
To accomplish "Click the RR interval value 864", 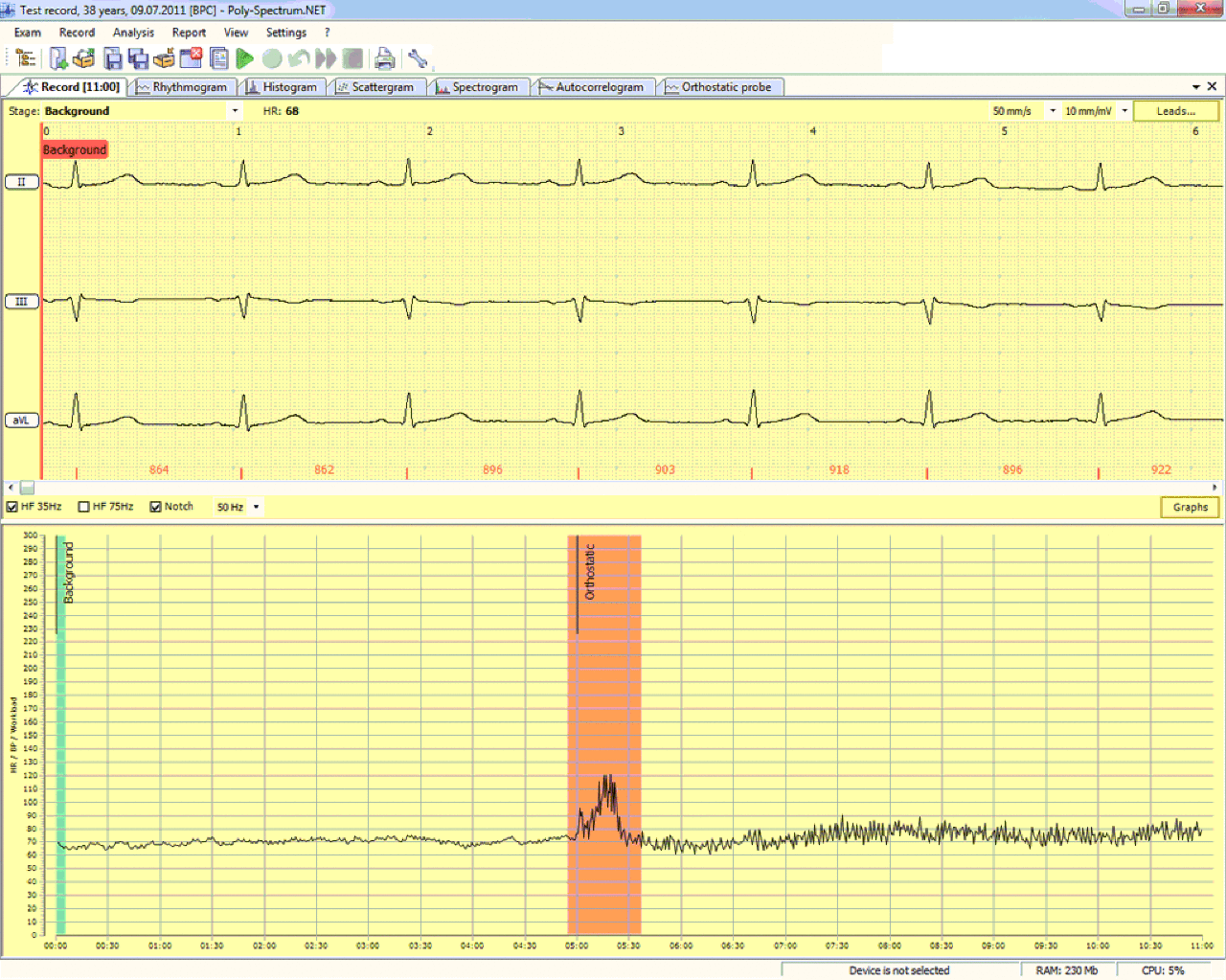I will coord(159,469).
